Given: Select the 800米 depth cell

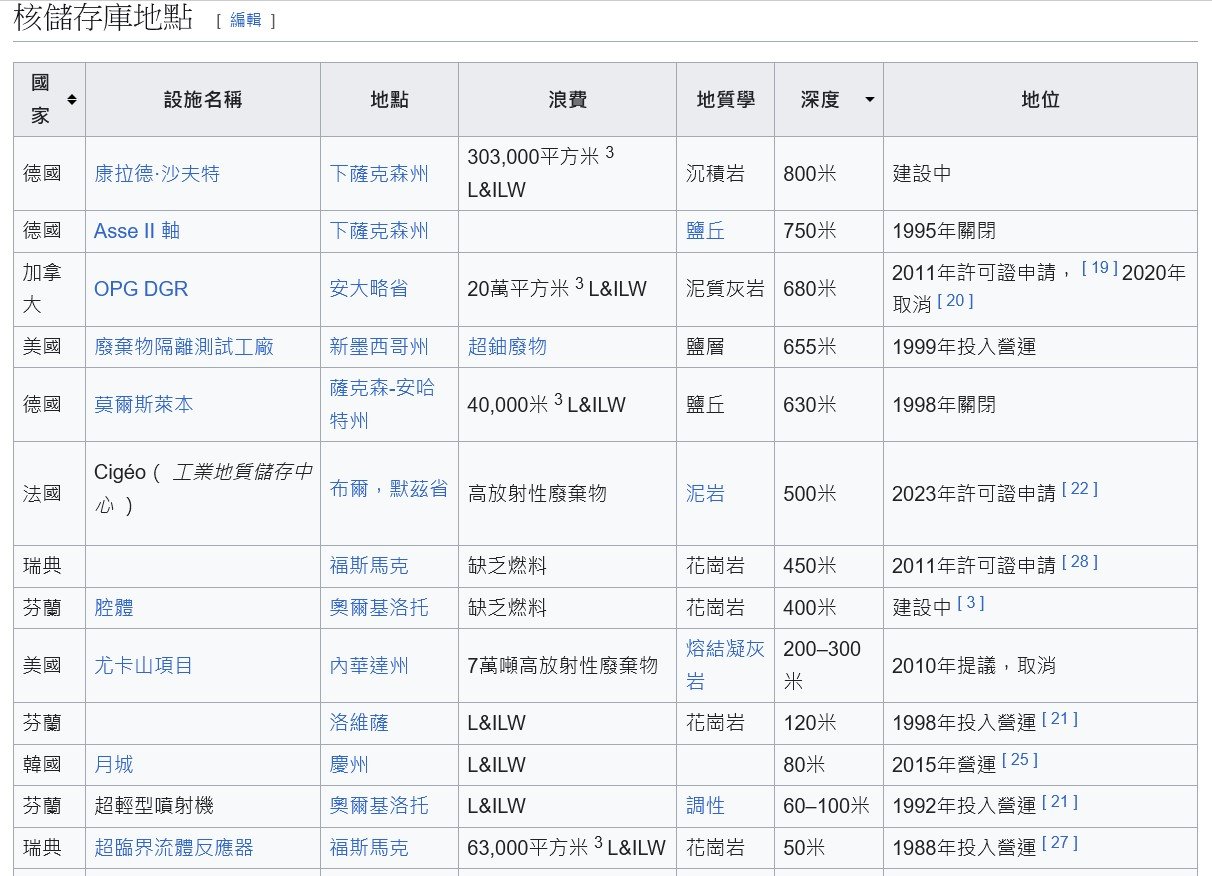Looking at the screenshot, I should coord(829,174).
